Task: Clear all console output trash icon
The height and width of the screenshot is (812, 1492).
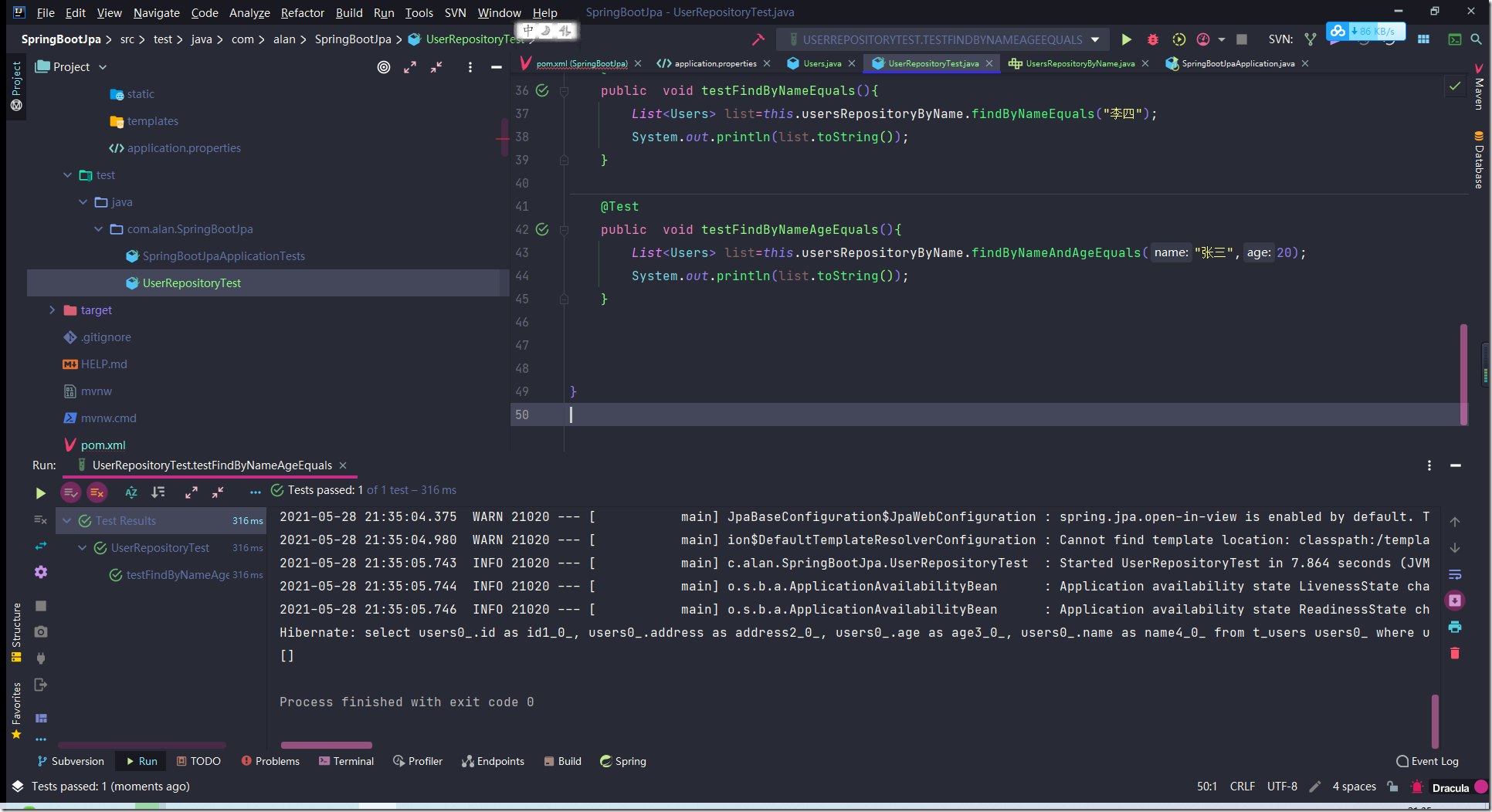Action: (x=1455, y=653)
